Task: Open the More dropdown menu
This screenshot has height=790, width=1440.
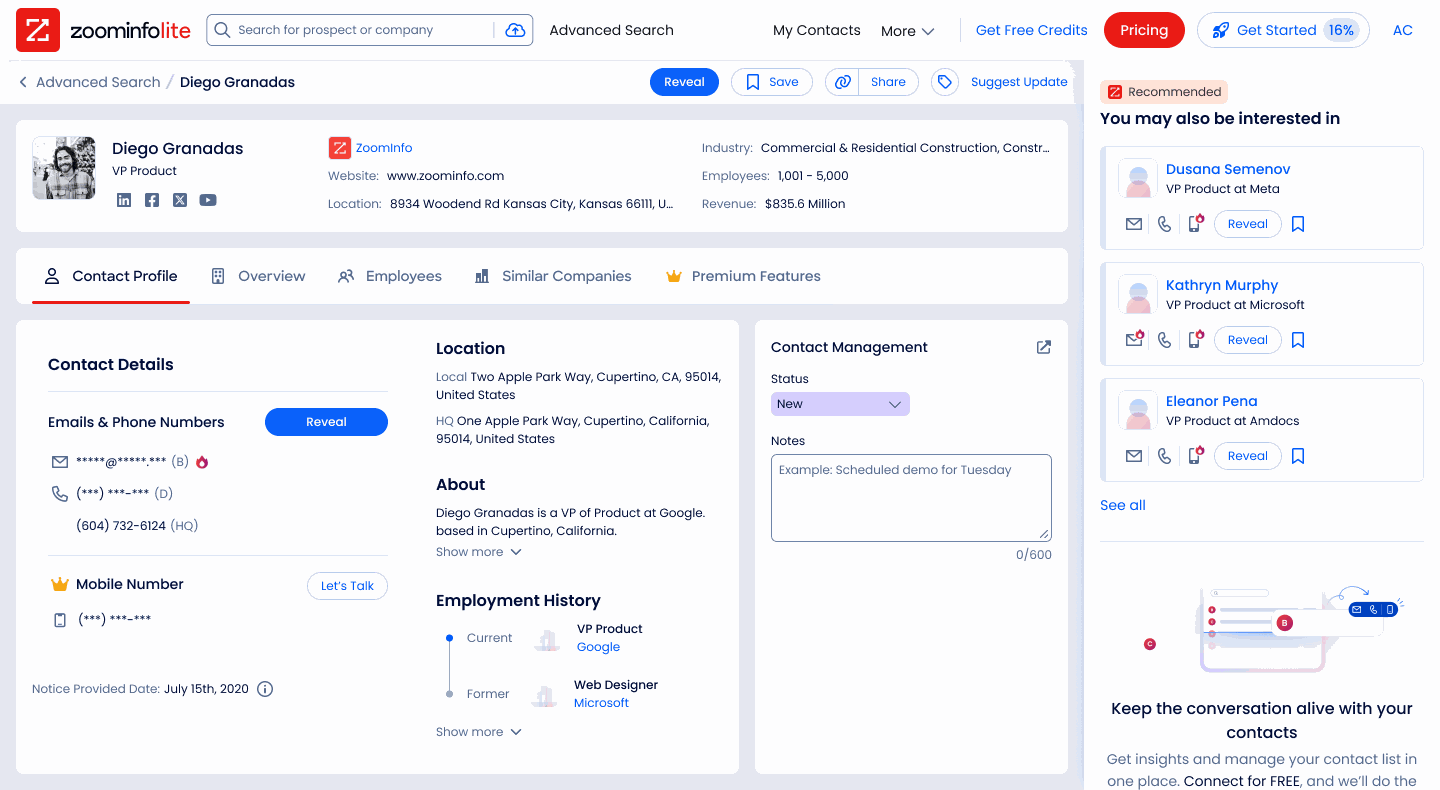Action: tap(907, 31)
